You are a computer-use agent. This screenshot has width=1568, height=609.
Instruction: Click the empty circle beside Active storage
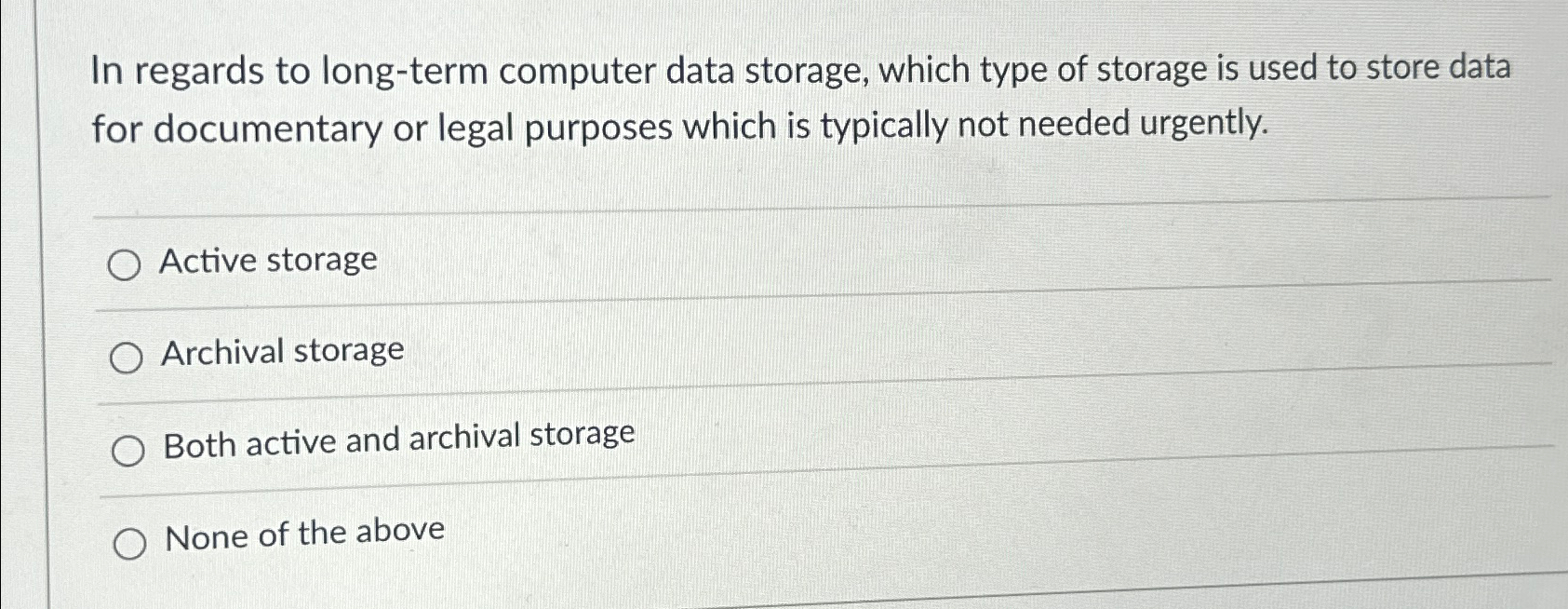pyautogui.click(x=126, y=264)
